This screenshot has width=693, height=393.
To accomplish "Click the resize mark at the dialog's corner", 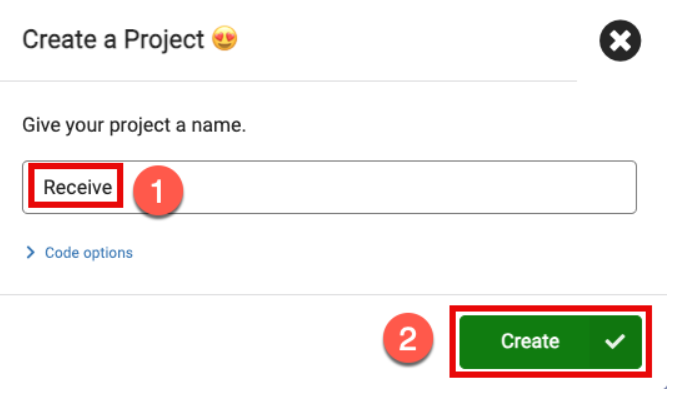I will coord(665,387).
